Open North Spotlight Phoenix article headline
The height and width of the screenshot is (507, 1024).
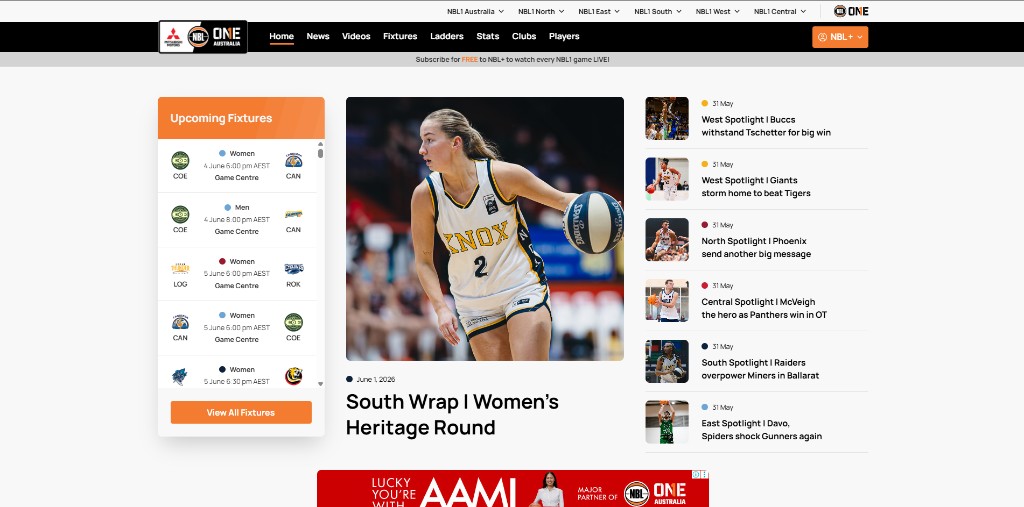(756, 248)
